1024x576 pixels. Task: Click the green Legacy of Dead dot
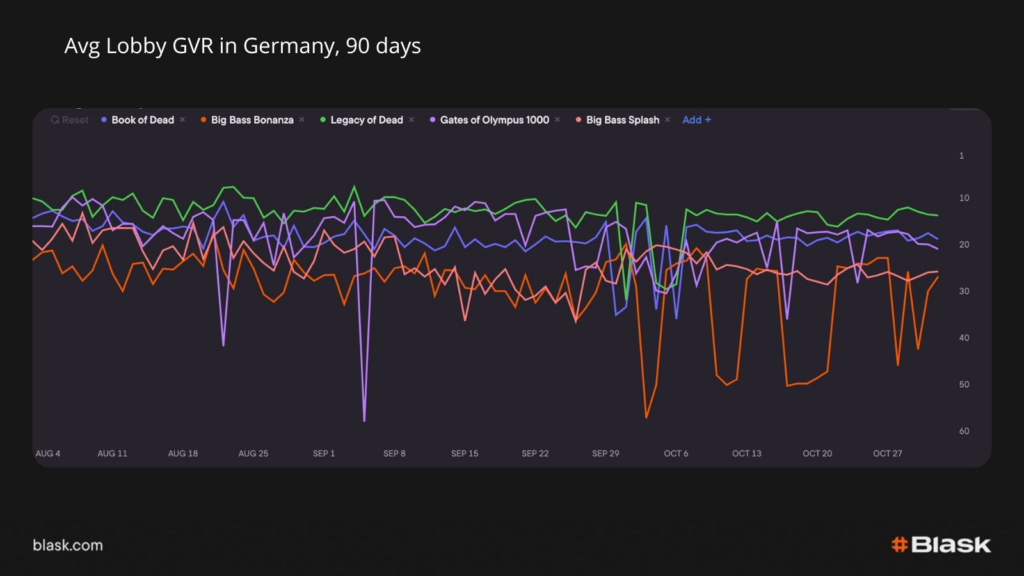(323, 120)
